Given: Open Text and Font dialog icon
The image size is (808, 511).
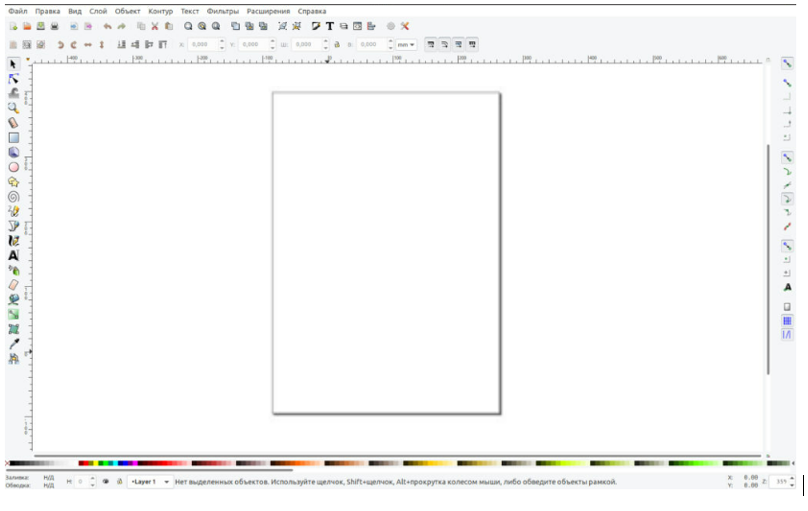Looking at the screenshot, I should click(330, 26).
